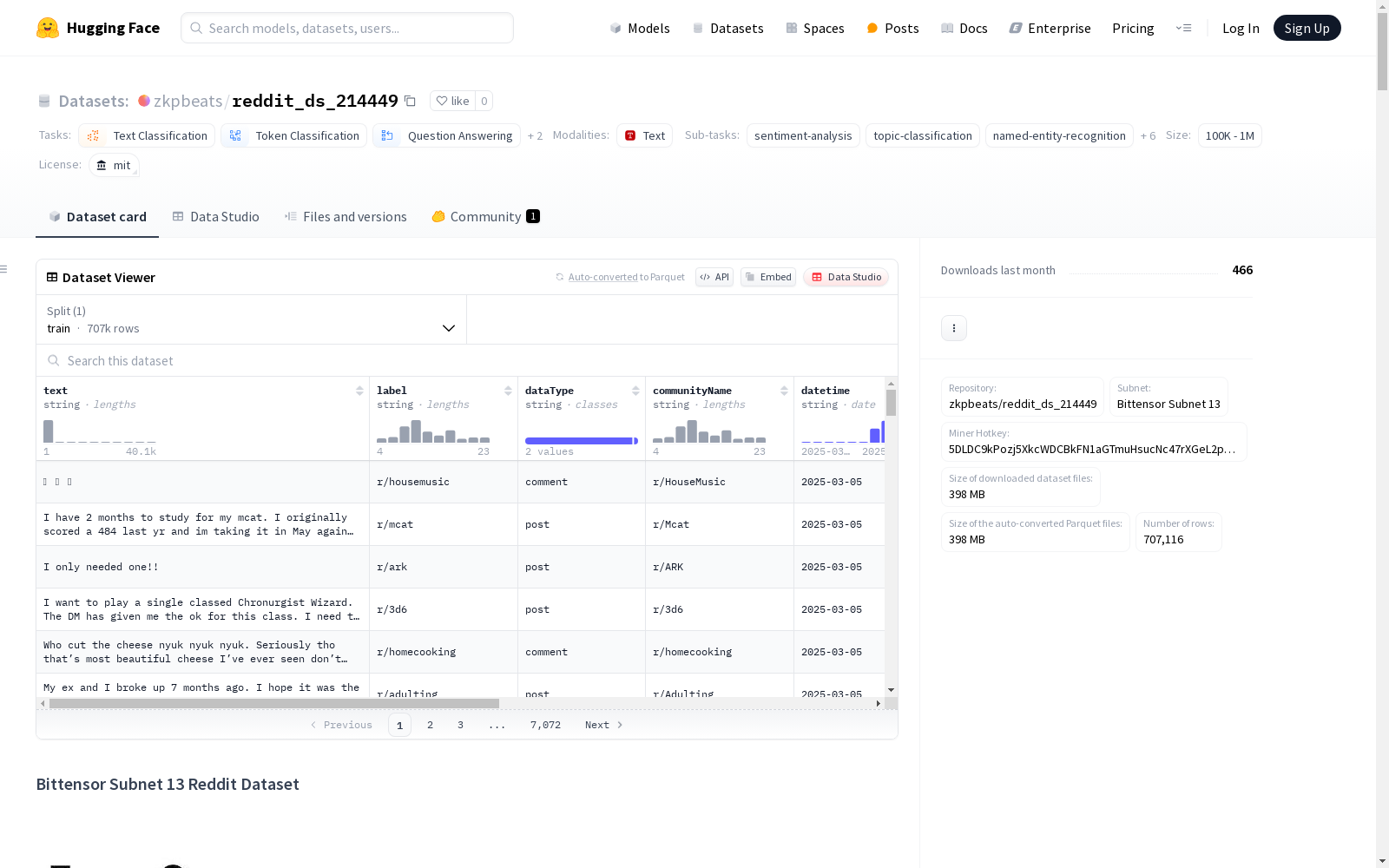
Task: Expand the +6 more sub-tasks indicator
Action: click(x=1148, y=136)
